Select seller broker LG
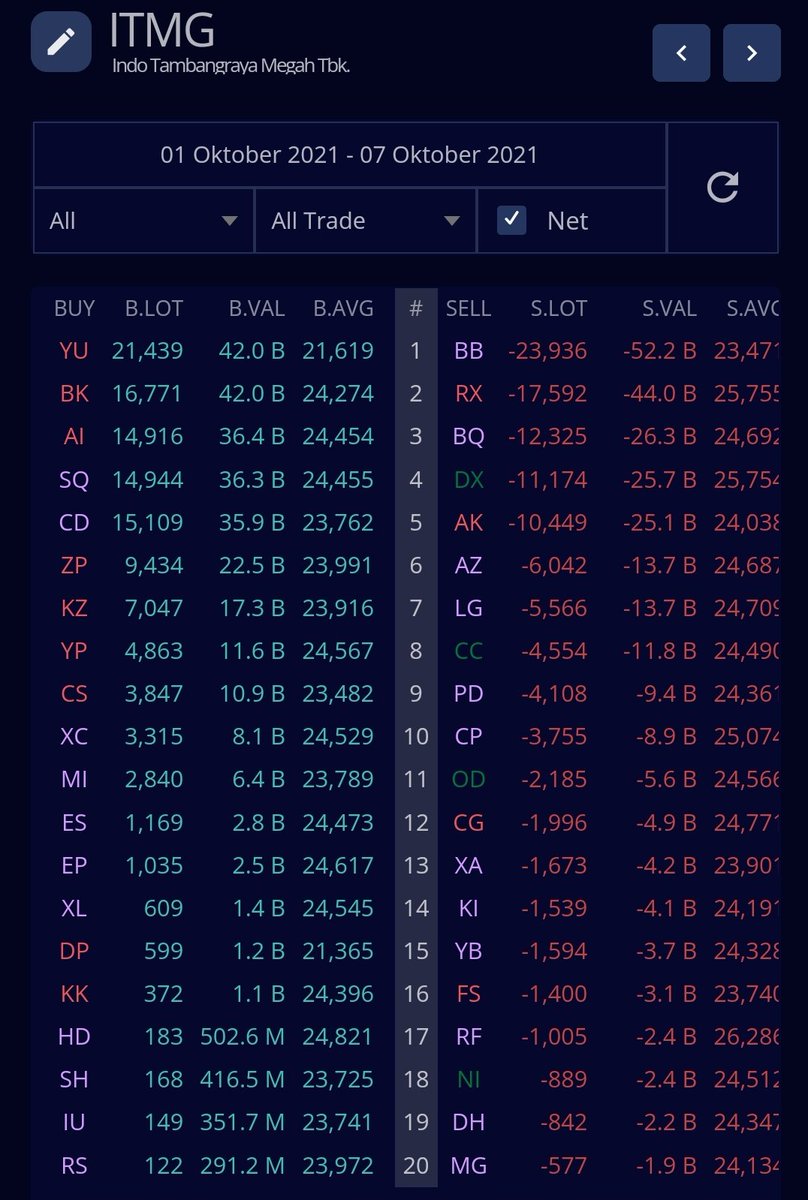 coord(468,608)
